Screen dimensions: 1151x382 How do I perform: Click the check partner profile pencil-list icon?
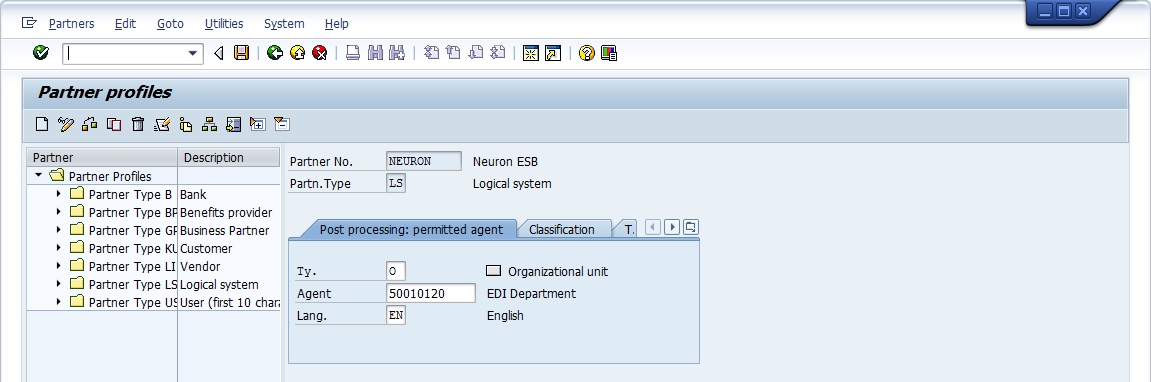pyautogui.click(x=161, y=124)
